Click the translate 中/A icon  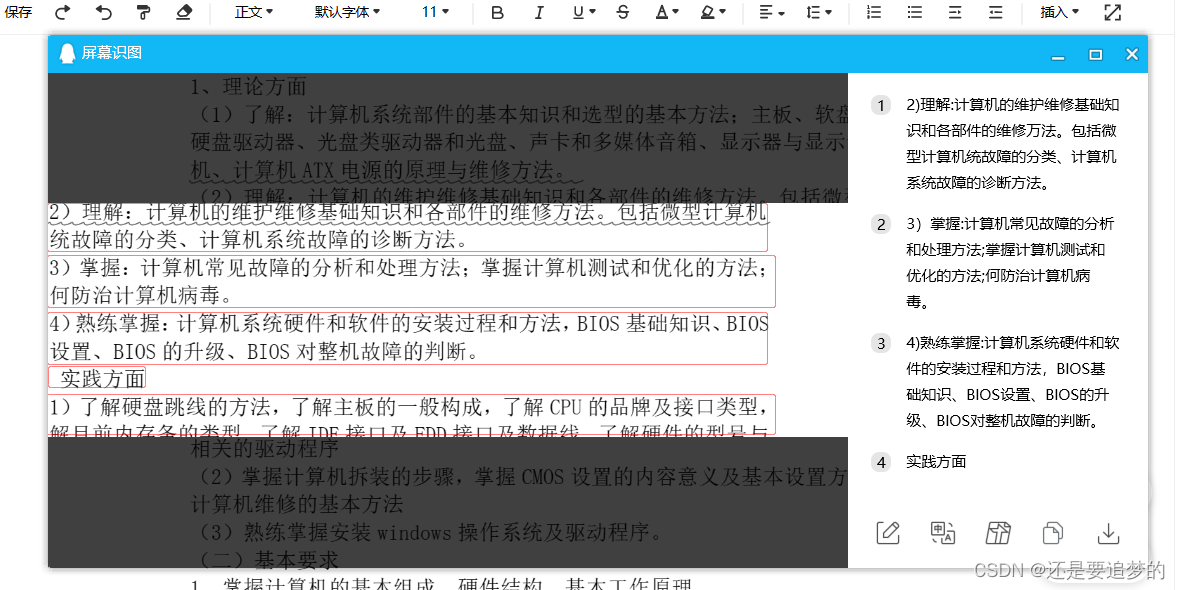[943, 532]
